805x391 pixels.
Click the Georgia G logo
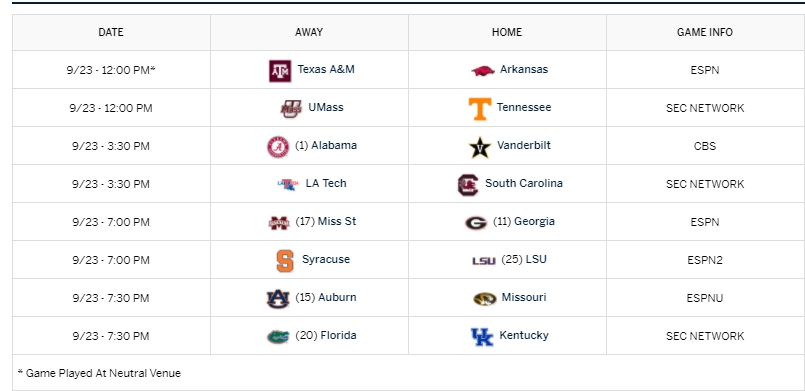[x=476, y=223]
